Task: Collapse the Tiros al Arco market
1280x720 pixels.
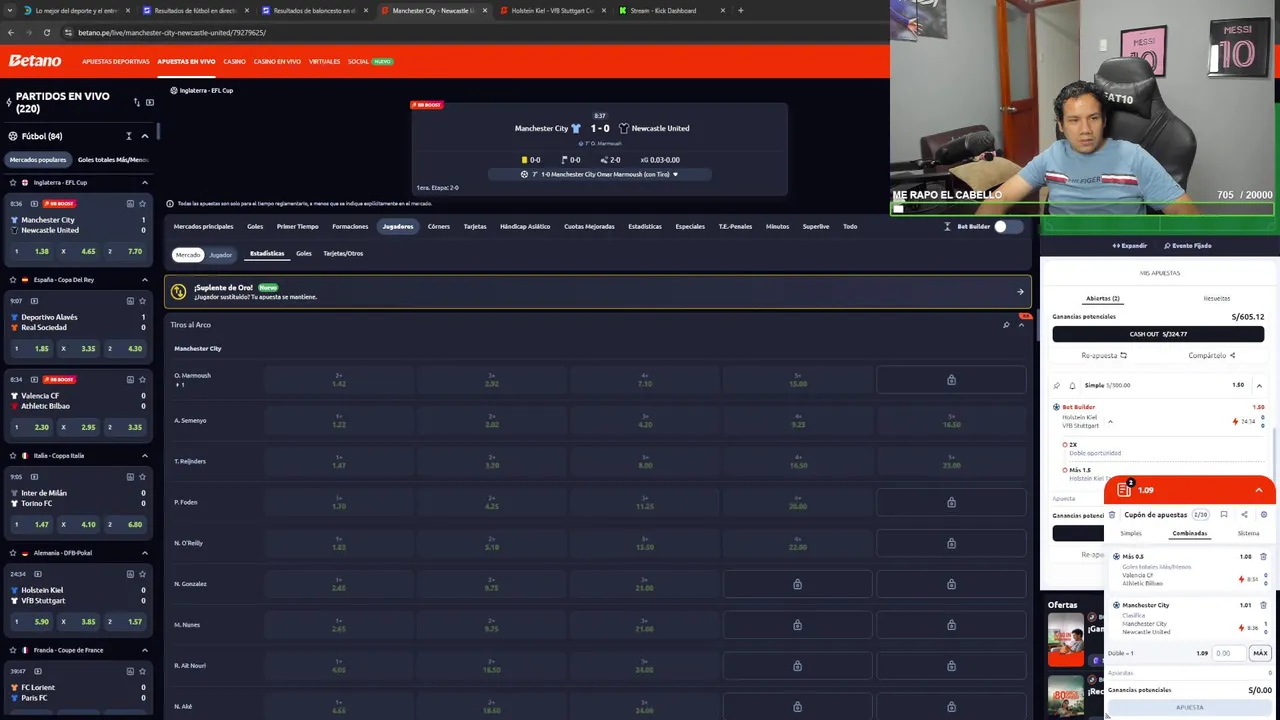Action: (x=1021, y=325)
